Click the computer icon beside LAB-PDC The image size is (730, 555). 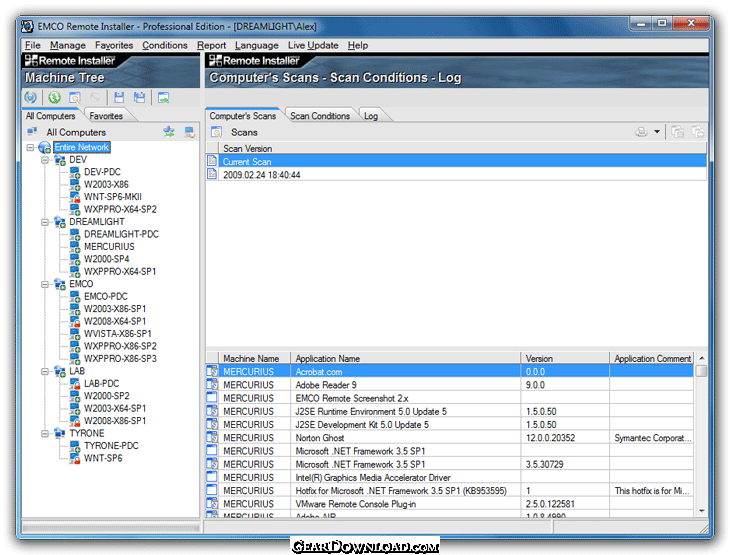[x=74, y=384]
